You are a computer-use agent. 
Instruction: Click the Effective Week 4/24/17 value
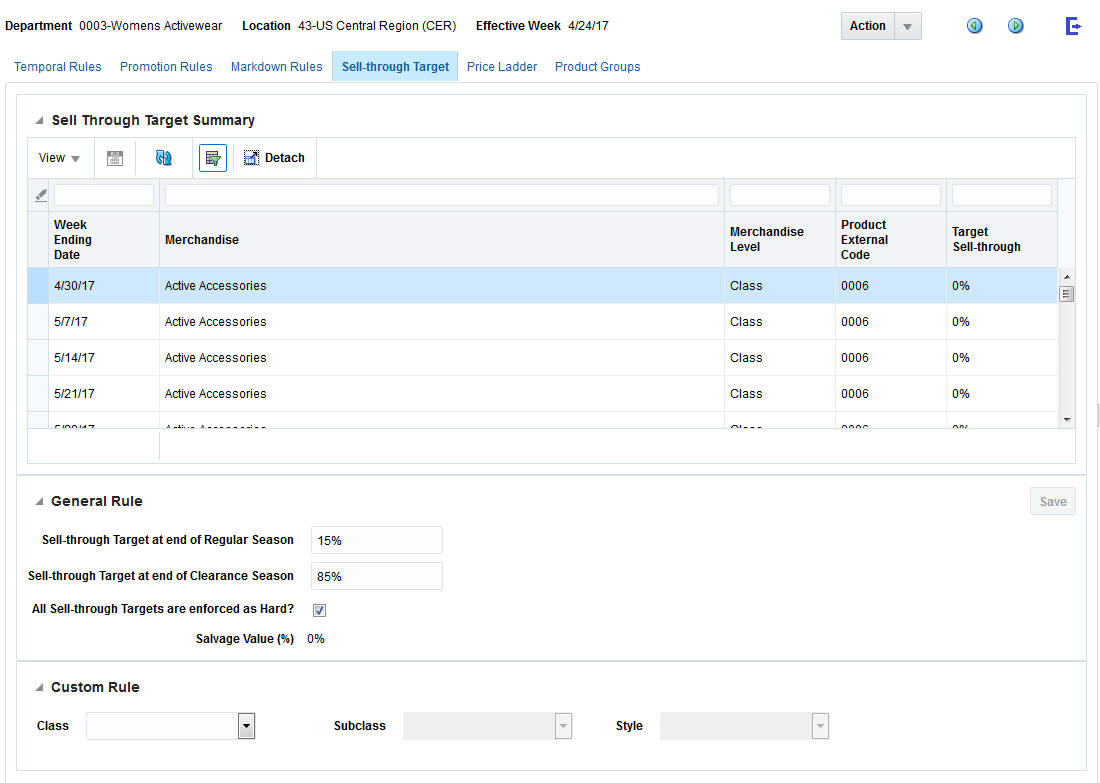pyautogui.click(x=588, y=26)
